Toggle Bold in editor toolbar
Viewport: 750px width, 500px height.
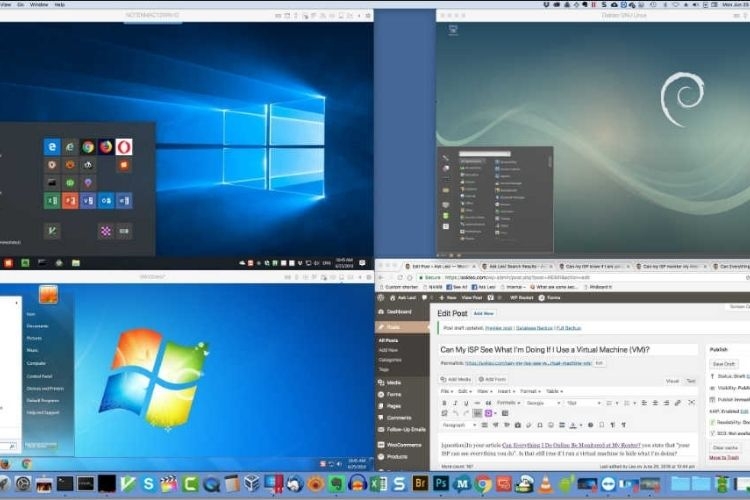[444, 403]
